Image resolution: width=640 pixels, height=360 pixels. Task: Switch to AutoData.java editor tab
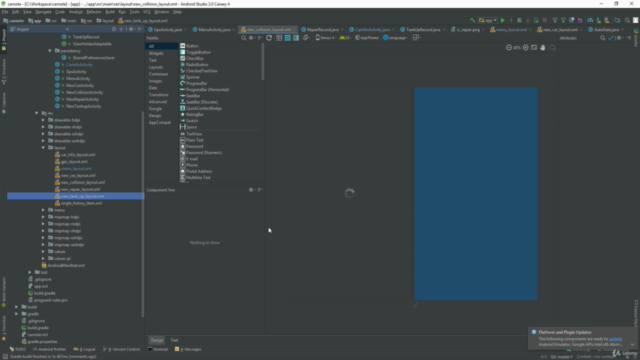(x=606, y=30)
